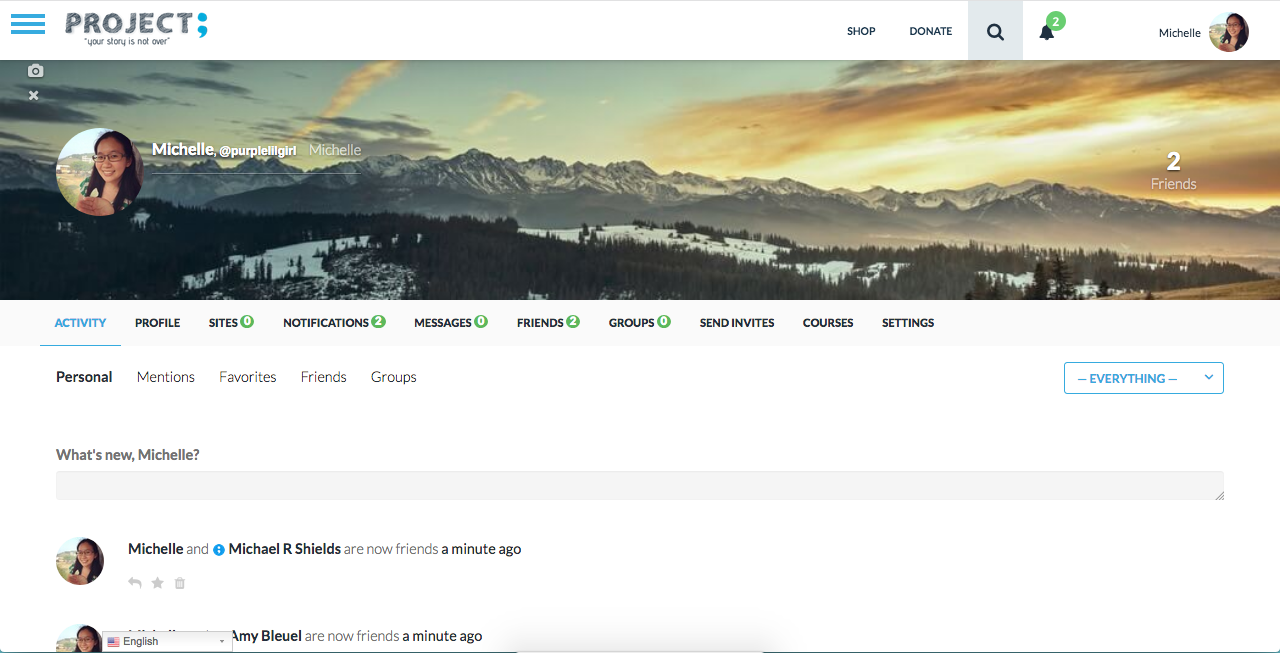Click the What's new text box
Screen dimensions: 1280x653
click(x=640, y=486)
